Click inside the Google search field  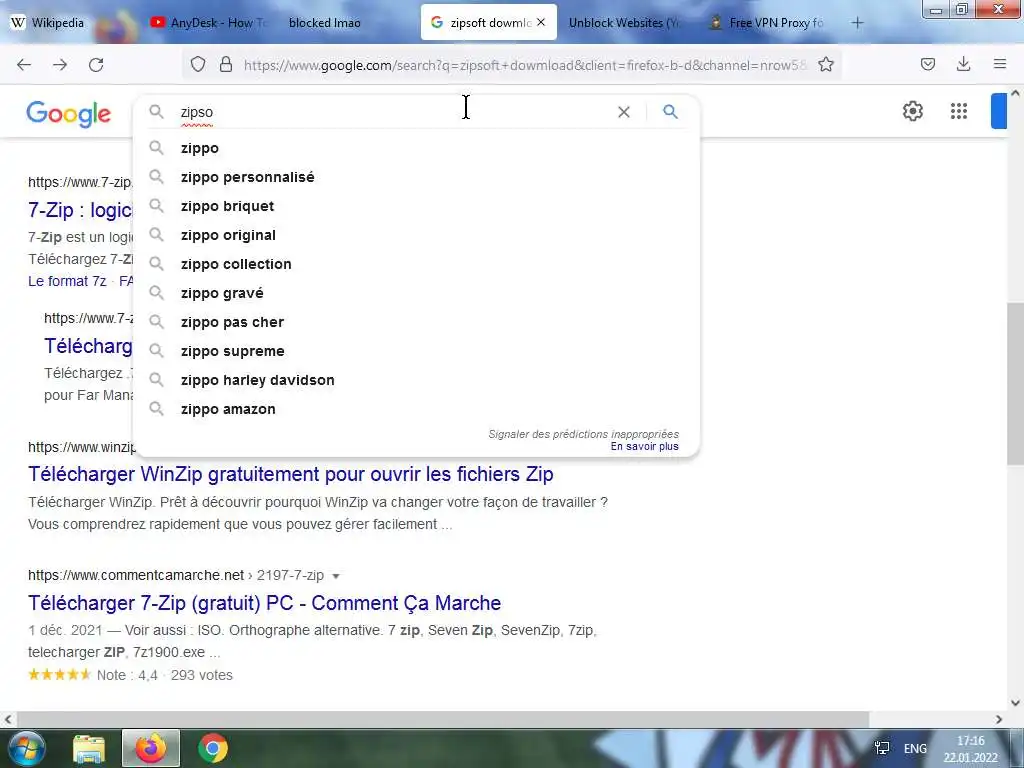point(392,112)
